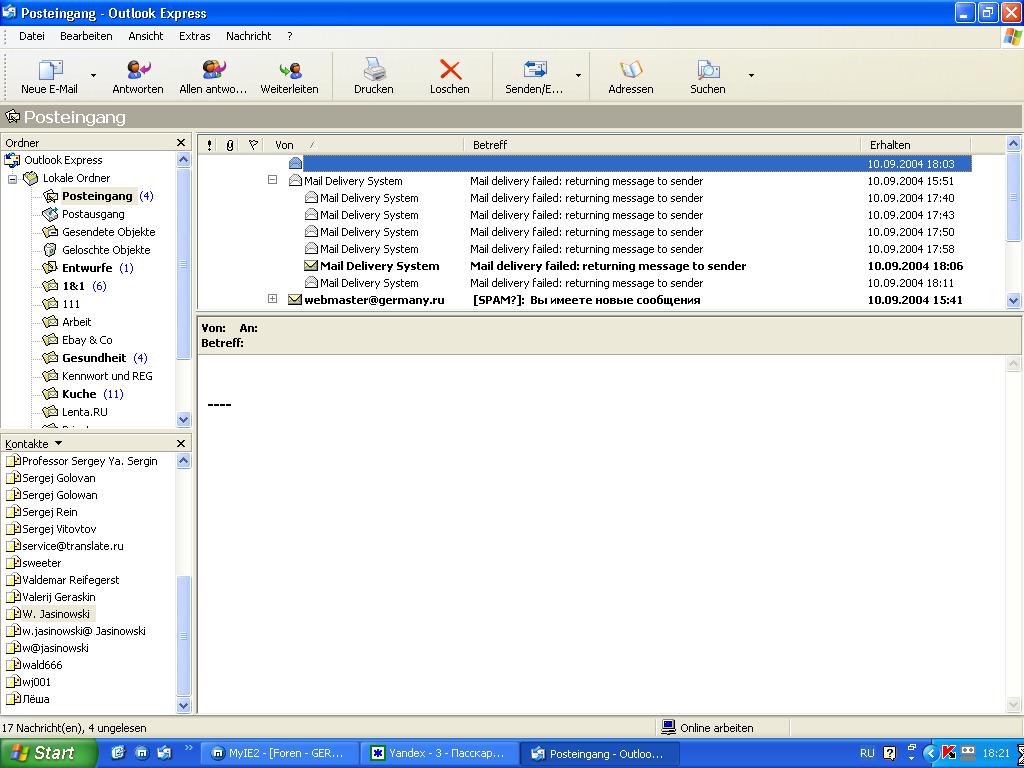The height and width of the screenshot is (768, 1024).
Task: Open the Gesundheit folder
Action: point(95,358)
